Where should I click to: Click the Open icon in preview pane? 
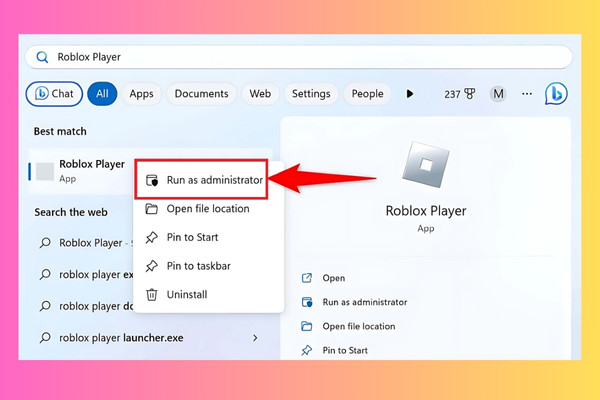pos(307,278)
